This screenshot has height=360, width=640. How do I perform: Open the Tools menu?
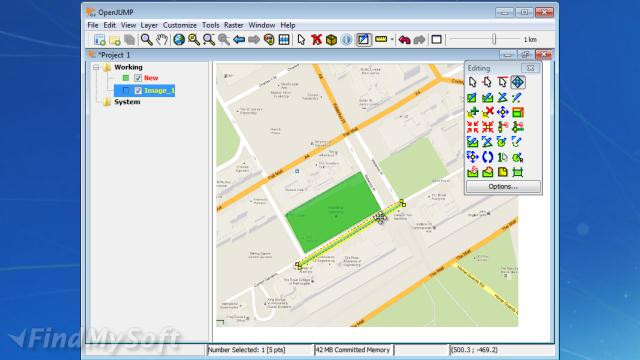click(211, 25)
